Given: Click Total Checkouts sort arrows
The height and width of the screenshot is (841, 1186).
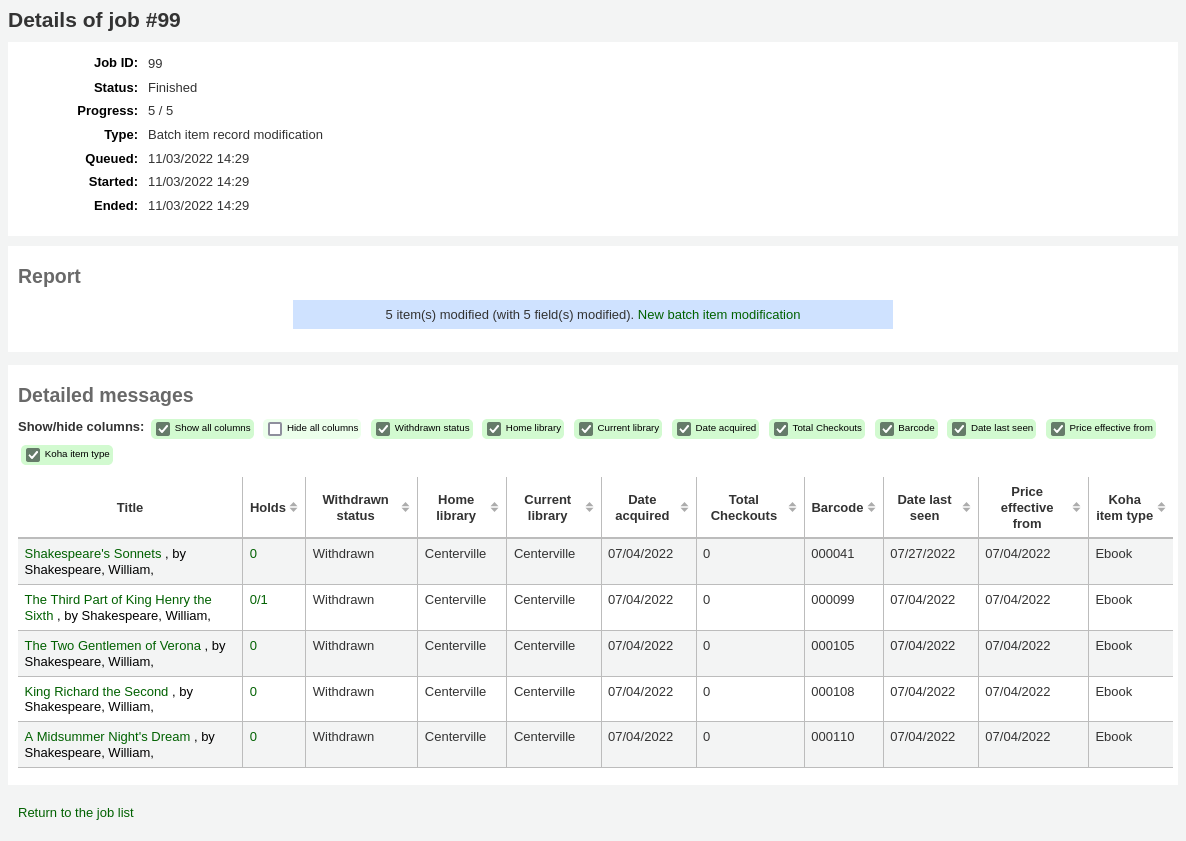Looking at the screenshot, I should coord(792,507).
